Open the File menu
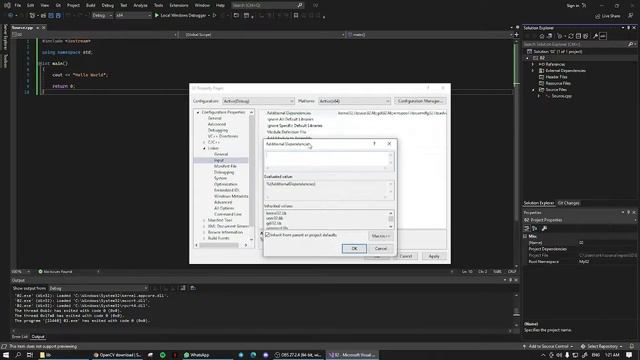640x360 pixels. (18, 5)
